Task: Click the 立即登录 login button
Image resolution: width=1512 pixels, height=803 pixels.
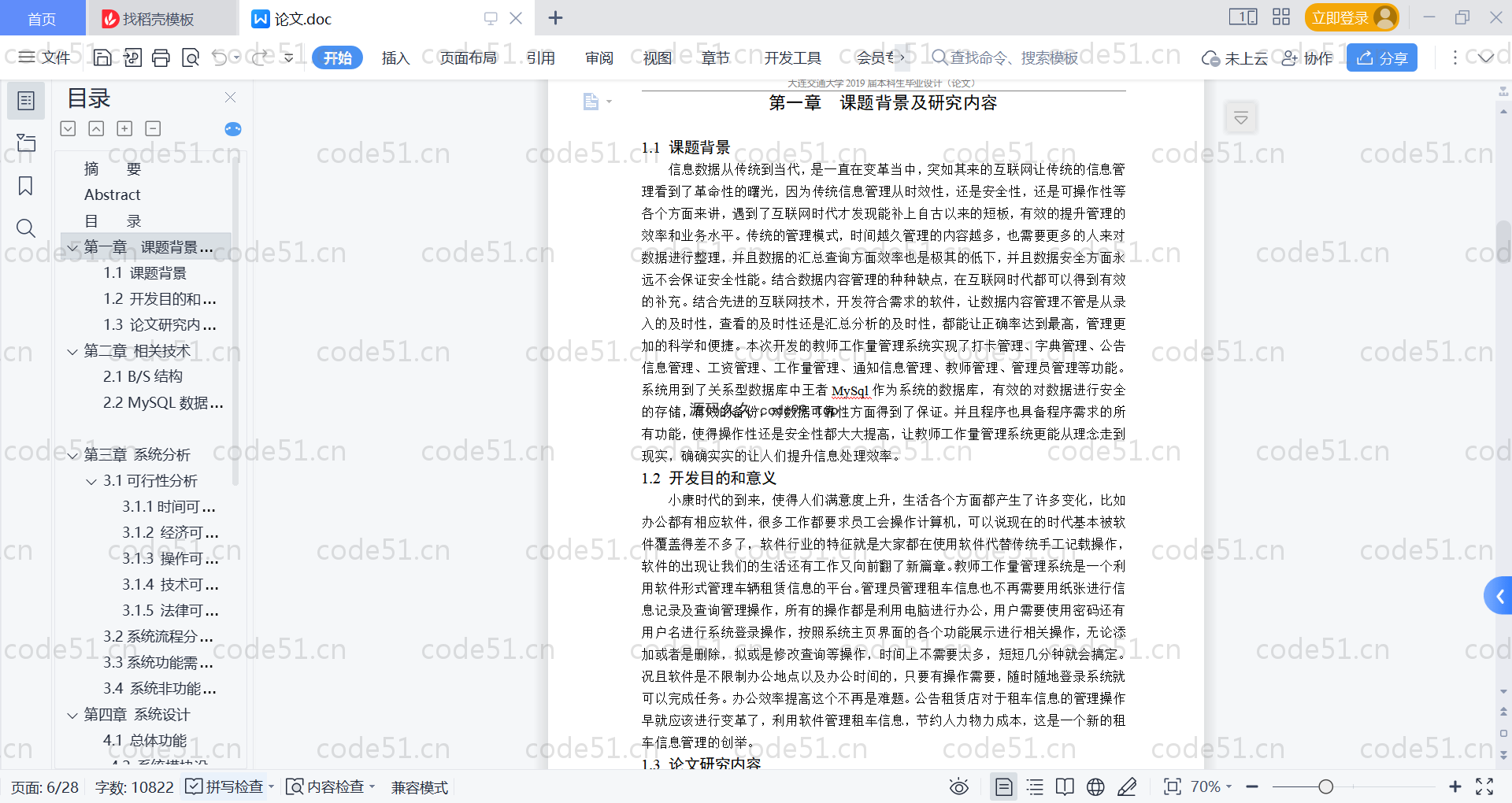Action: (1351, 17)
